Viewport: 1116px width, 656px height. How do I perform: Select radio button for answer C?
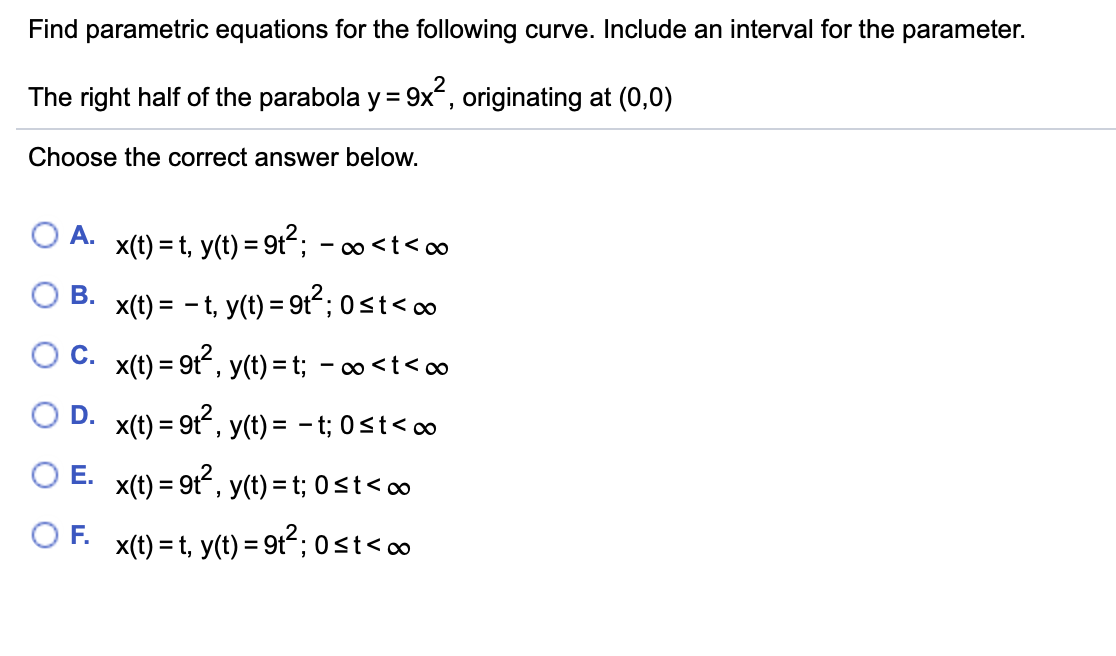(x=45, y=354)
